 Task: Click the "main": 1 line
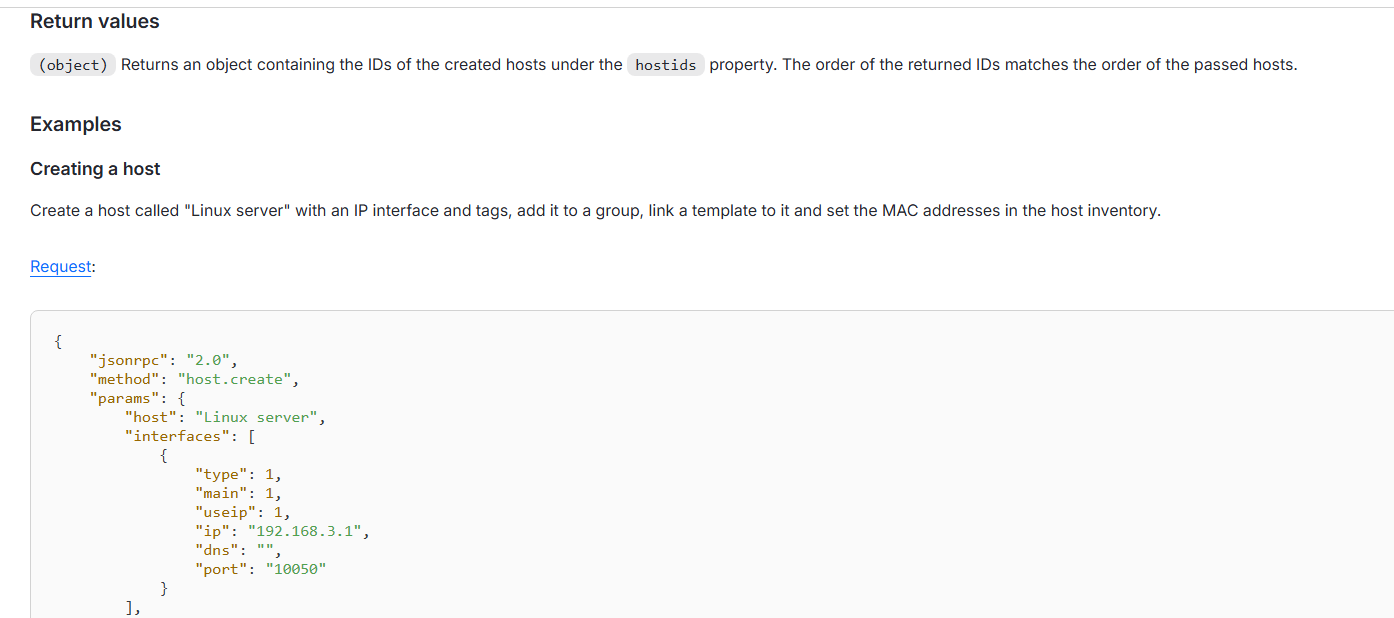pyautogui.click(x=238, y=493)
